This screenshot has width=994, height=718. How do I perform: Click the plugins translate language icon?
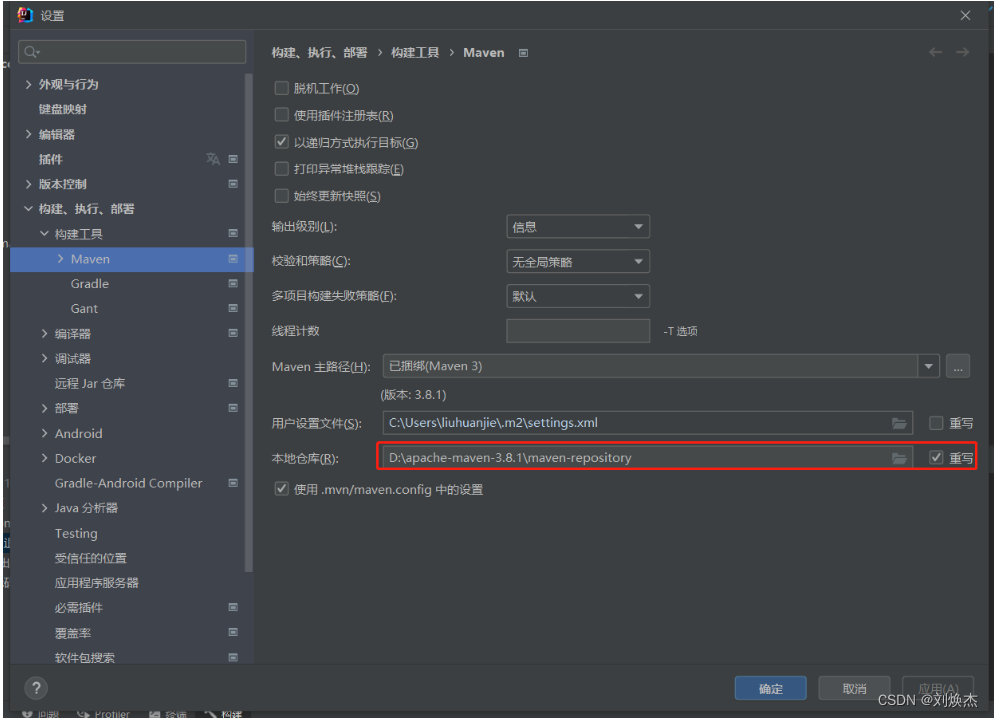tap(213, 159)
